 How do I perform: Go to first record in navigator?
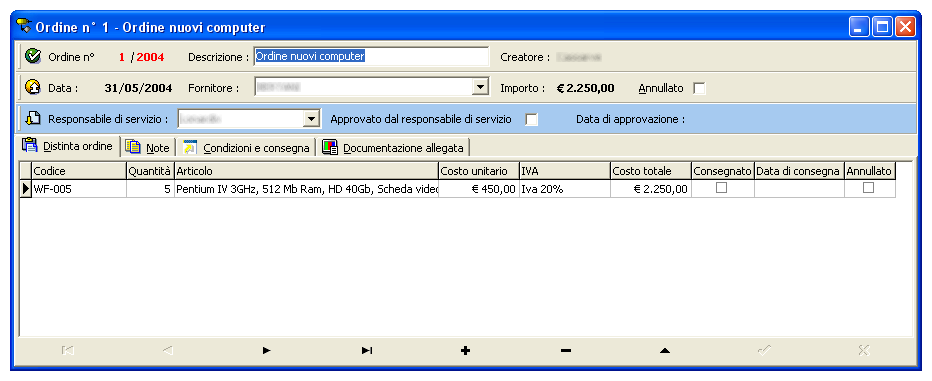67,351
